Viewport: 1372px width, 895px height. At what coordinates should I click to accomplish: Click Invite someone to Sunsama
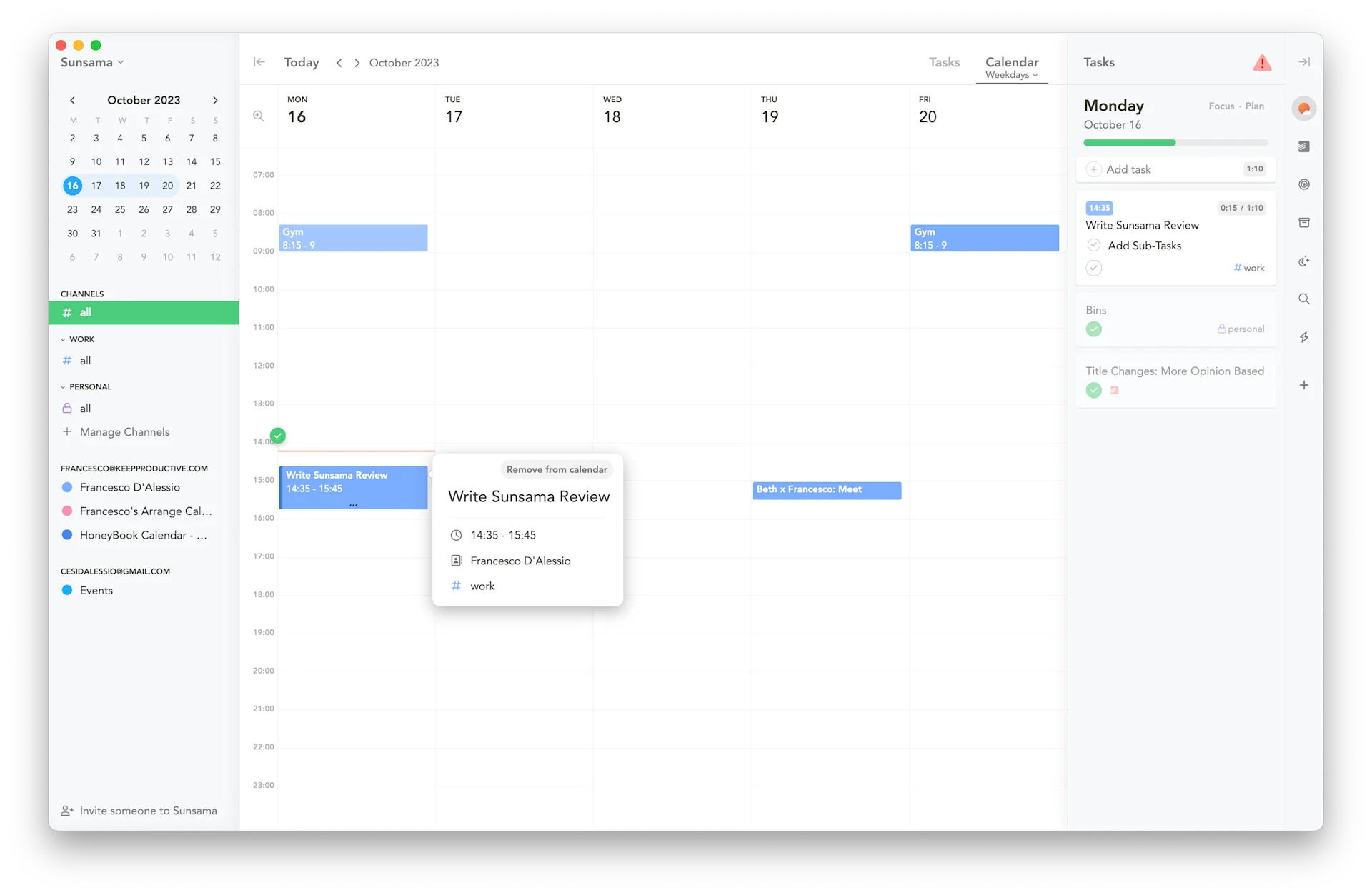tap(139, 810)
